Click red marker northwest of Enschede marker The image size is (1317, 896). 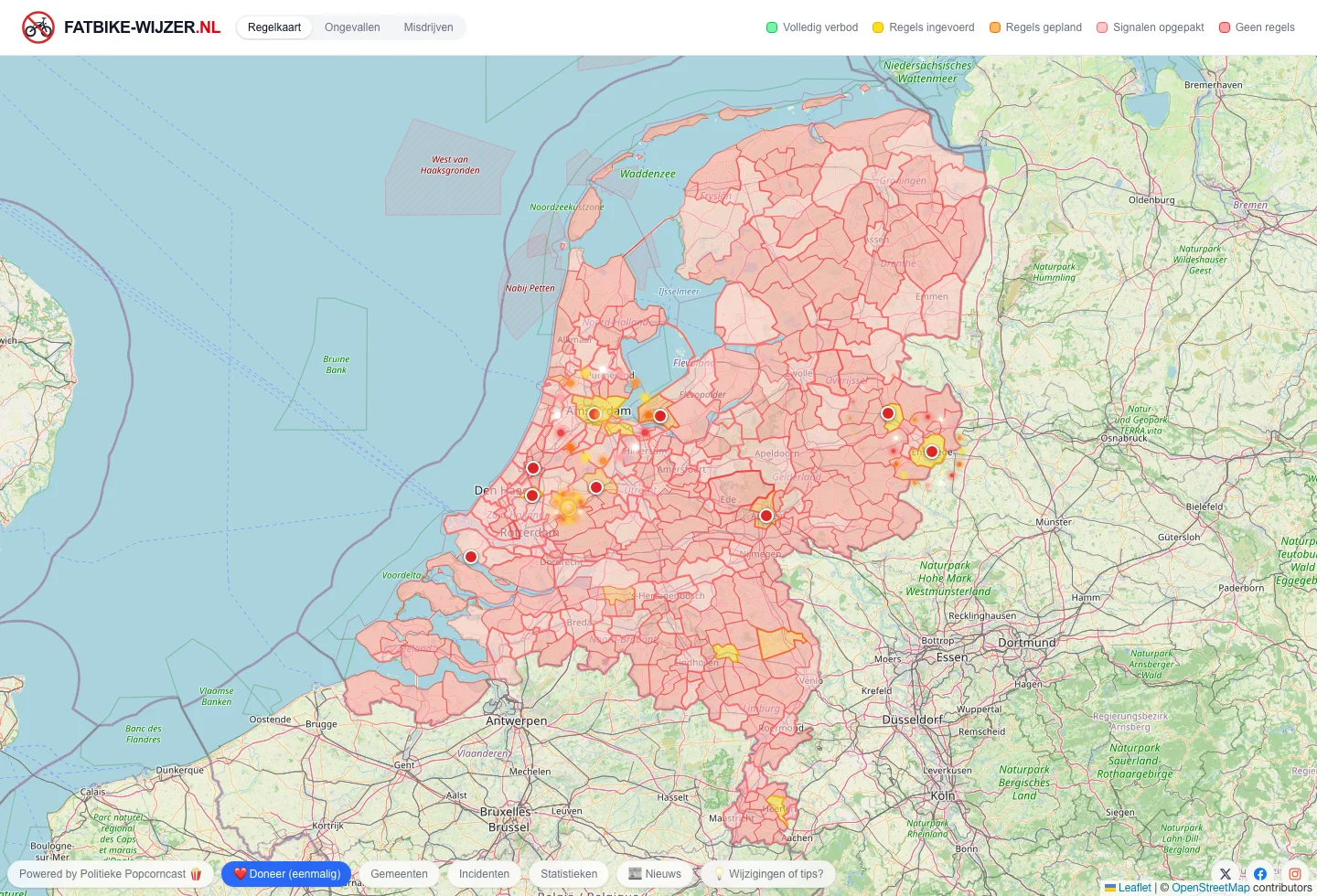point(888,413)
